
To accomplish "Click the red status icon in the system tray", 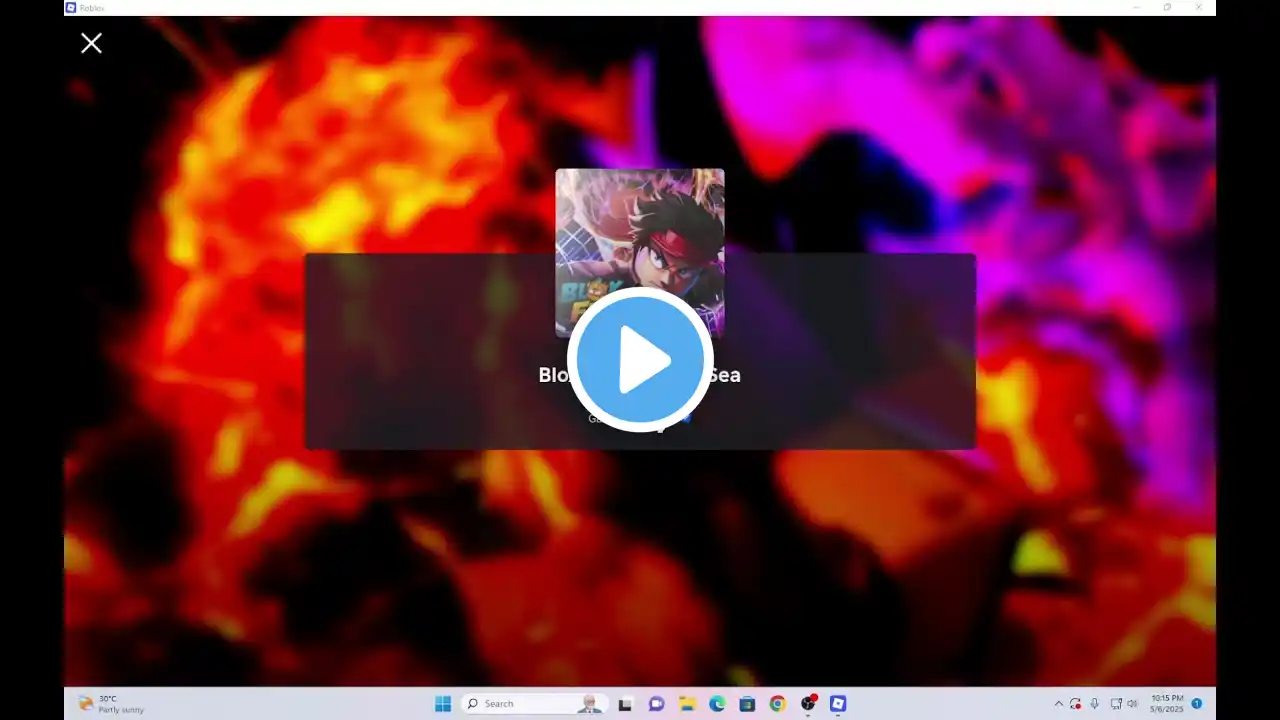I will 1076,704.
